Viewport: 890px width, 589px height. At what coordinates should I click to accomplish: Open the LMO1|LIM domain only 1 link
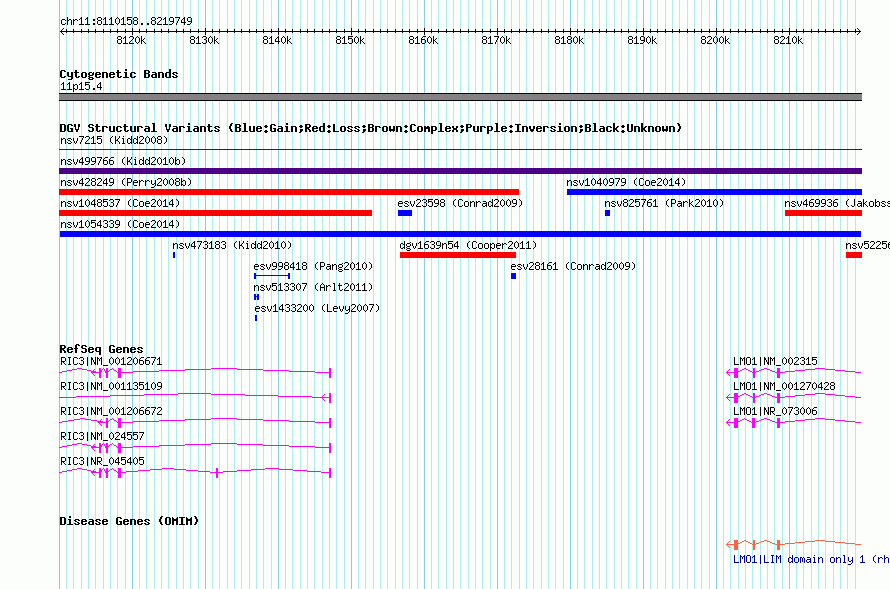coord(811,559)
